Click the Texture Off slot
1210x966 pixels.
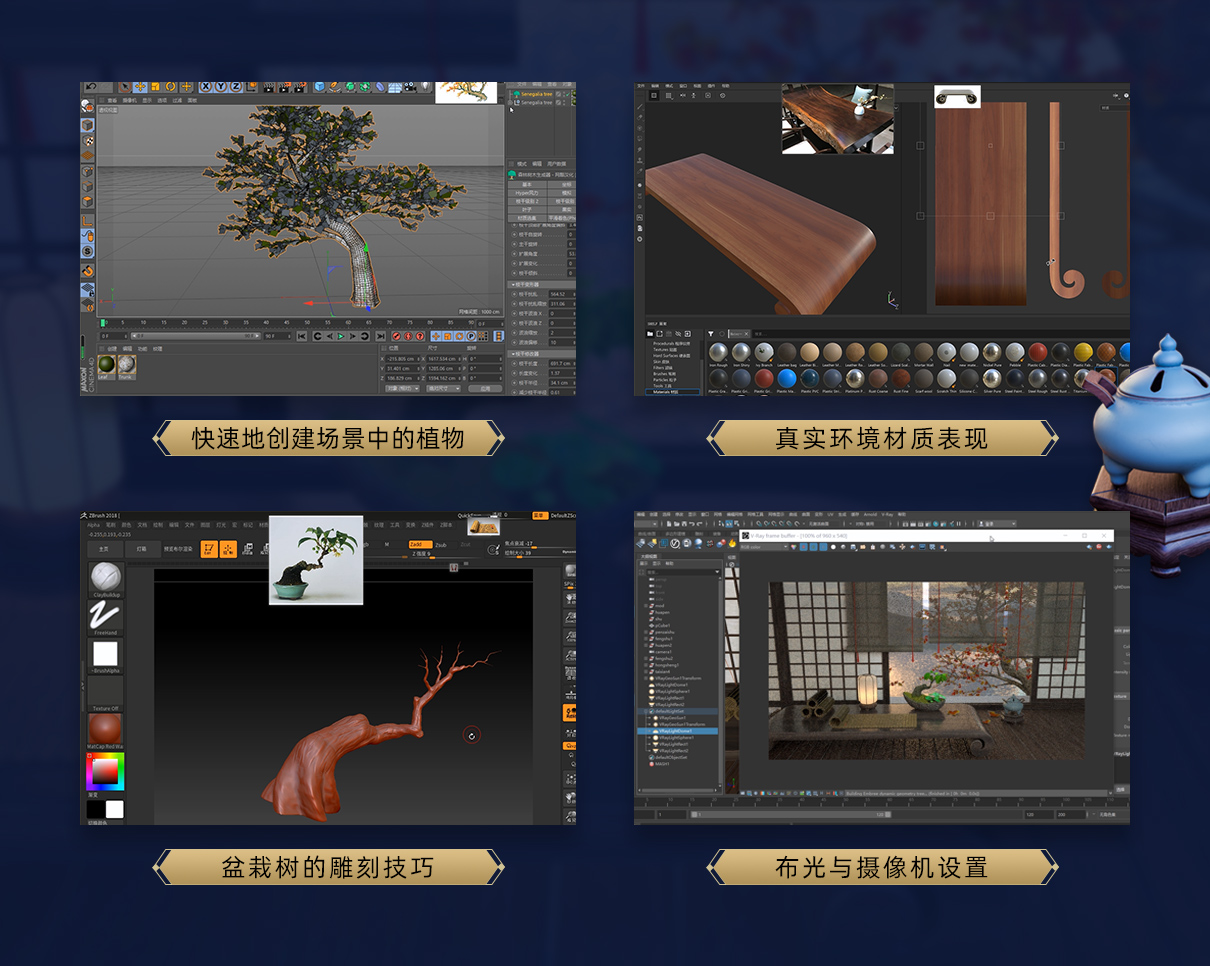pos(105,692)
